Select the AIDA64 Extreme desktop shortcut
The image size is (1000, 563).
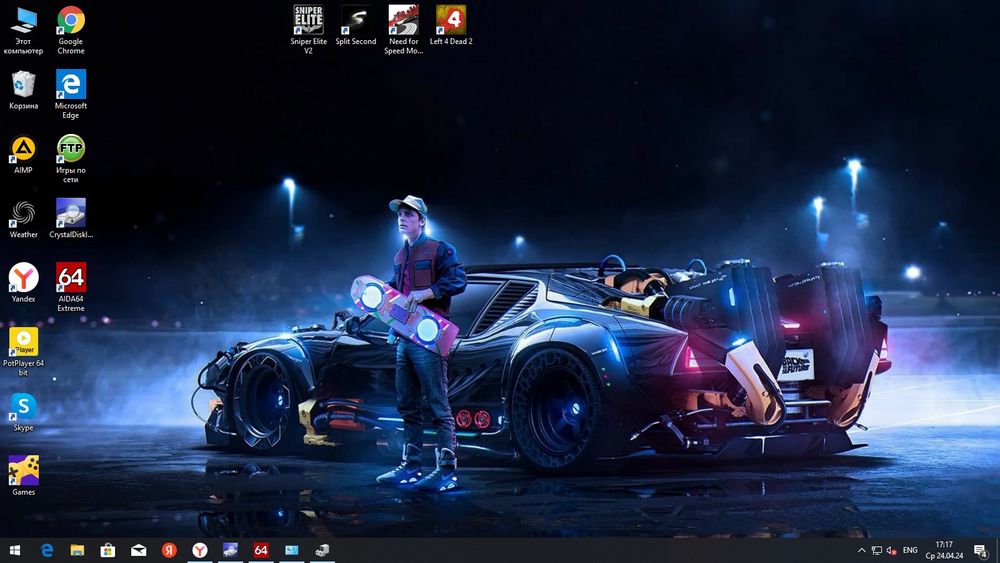pos(71,287)
